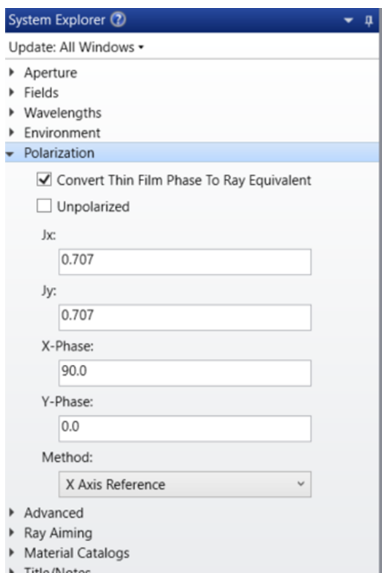Enable the Unpolarized checkbox
Image resolution: width=387 pixels, height=577 pixels.
pyautogui.click(x=44, y=206)
